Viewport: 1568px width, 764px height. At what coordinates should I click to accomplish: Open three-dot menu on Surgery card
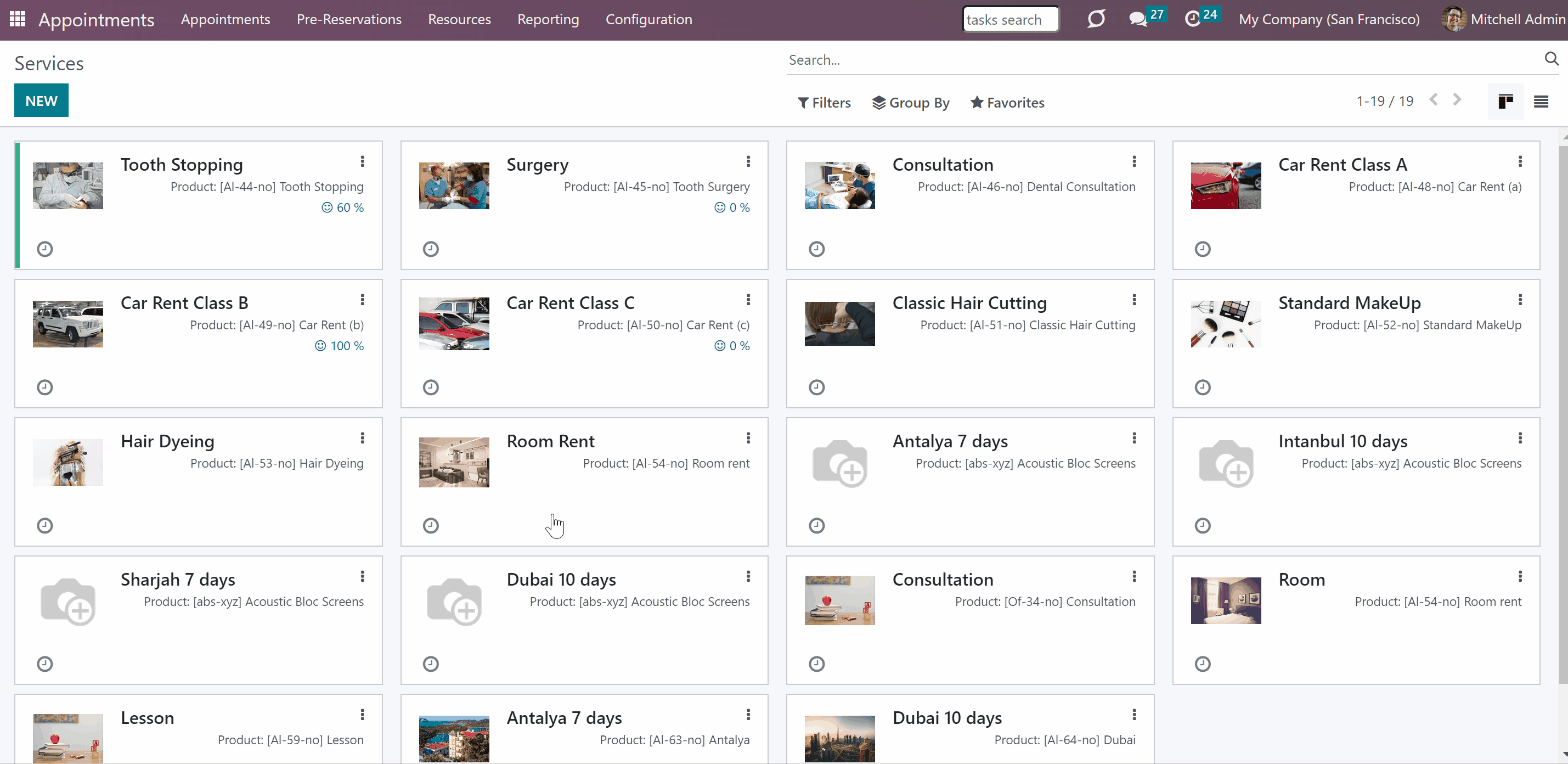tap(749, 161)
